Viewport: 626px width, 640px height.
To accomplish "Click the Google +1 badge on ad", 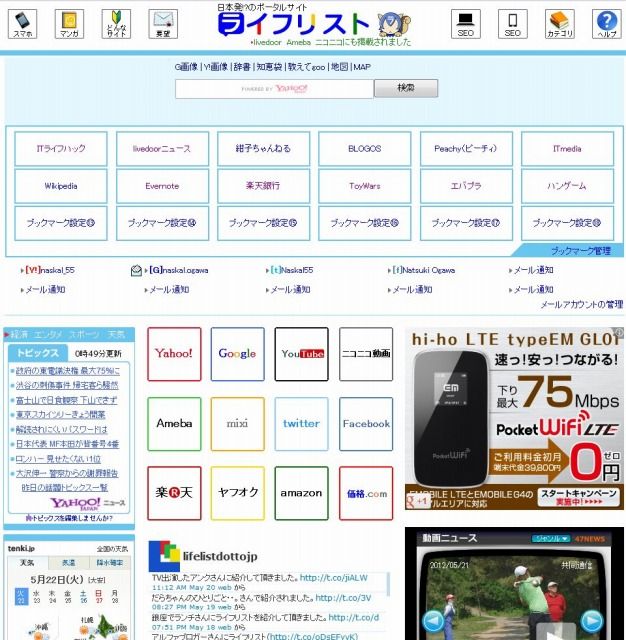I will 416,501.
